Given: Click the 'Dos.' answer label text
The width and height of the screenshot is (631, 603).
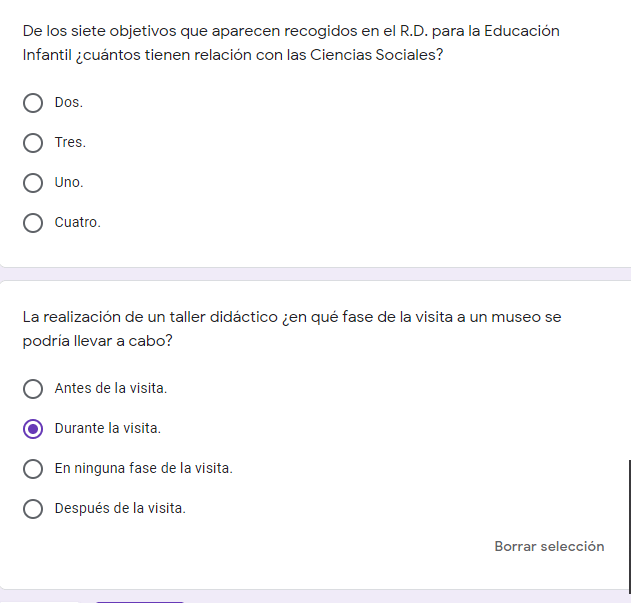Looking at the screenshot, I should [x=69, y=103].
